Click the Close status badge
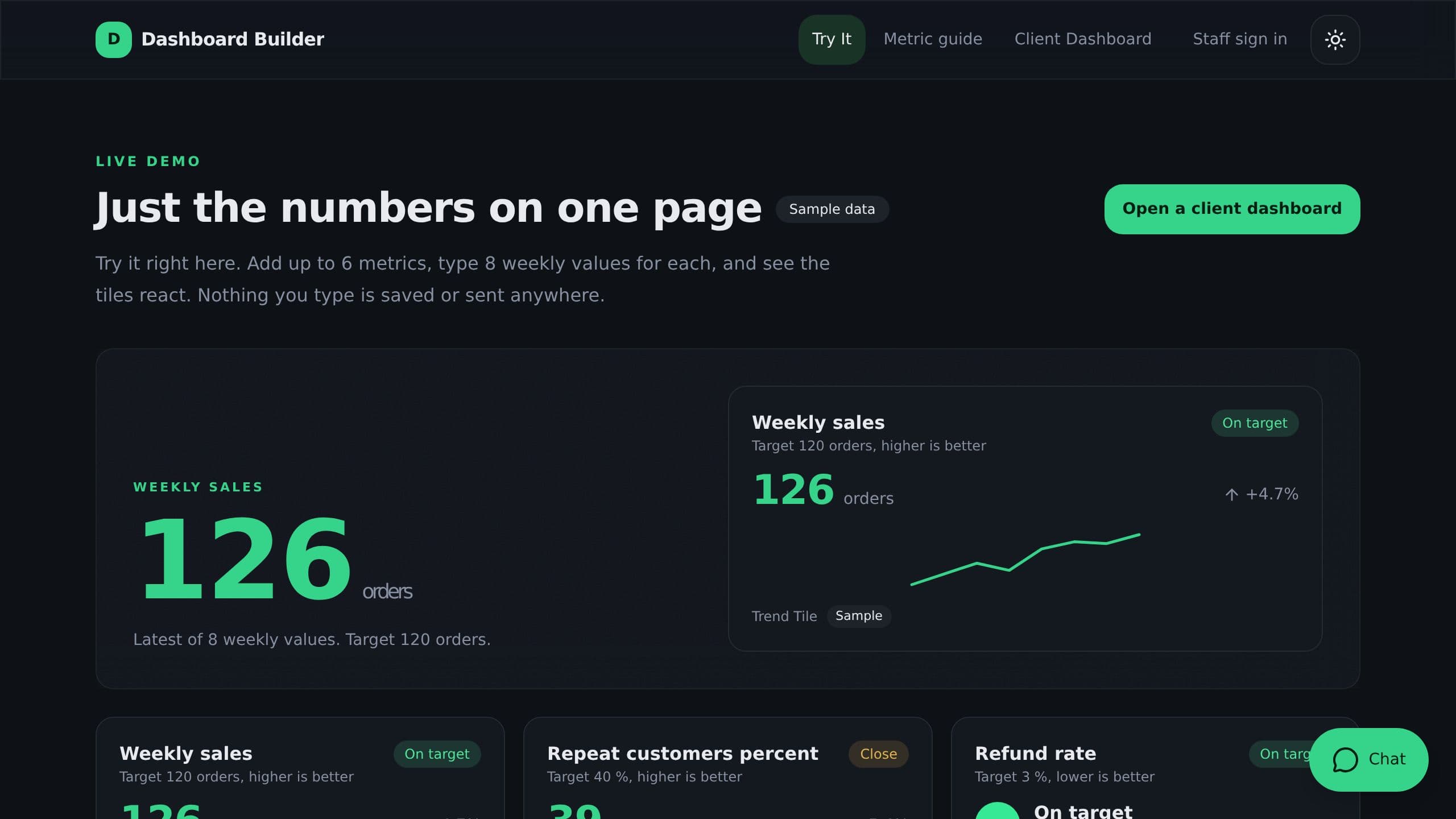 (878, 754)
